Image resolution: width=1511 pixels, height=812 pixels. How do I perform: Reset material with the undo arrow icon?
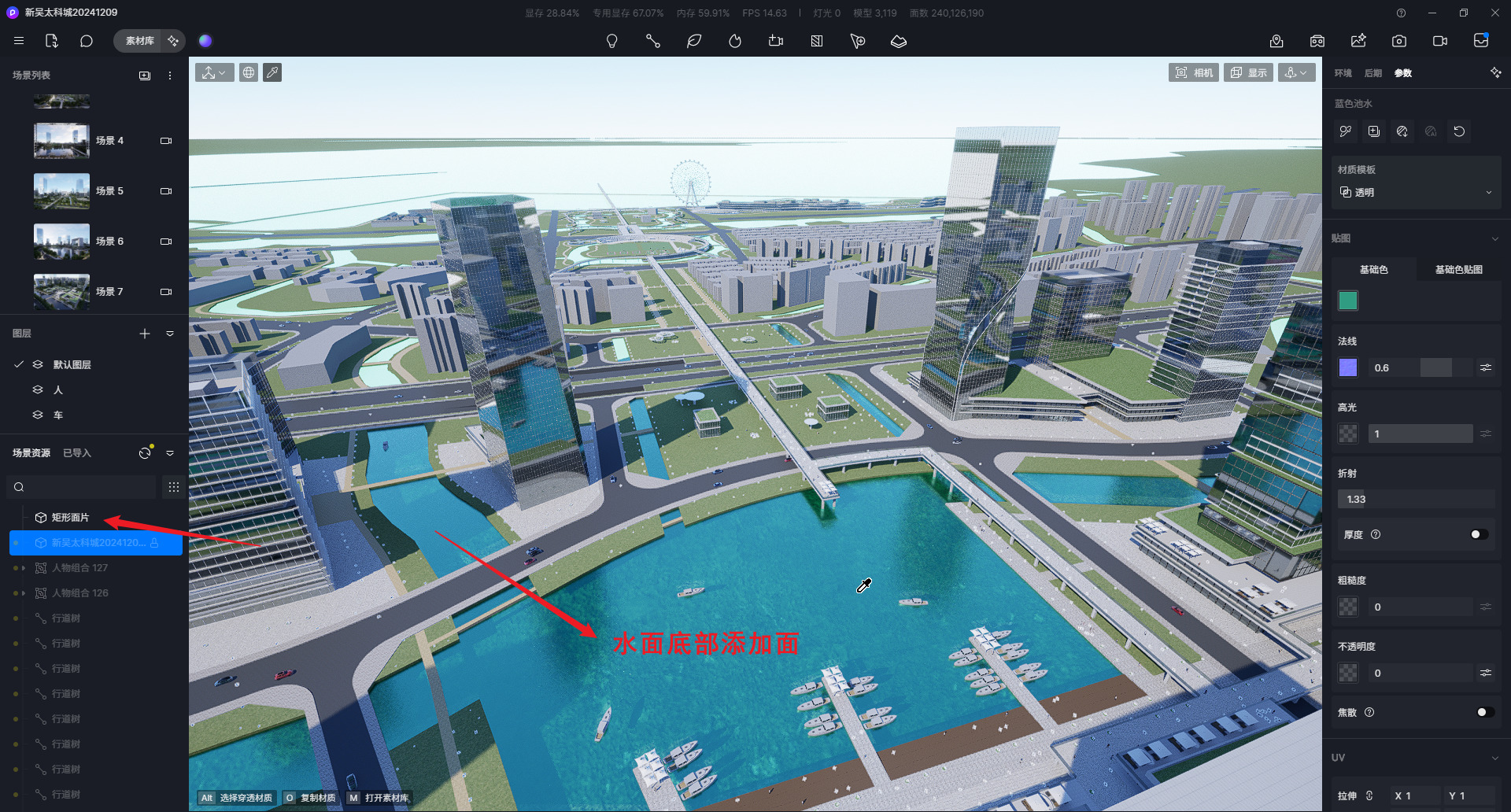tap(1459, 131)
